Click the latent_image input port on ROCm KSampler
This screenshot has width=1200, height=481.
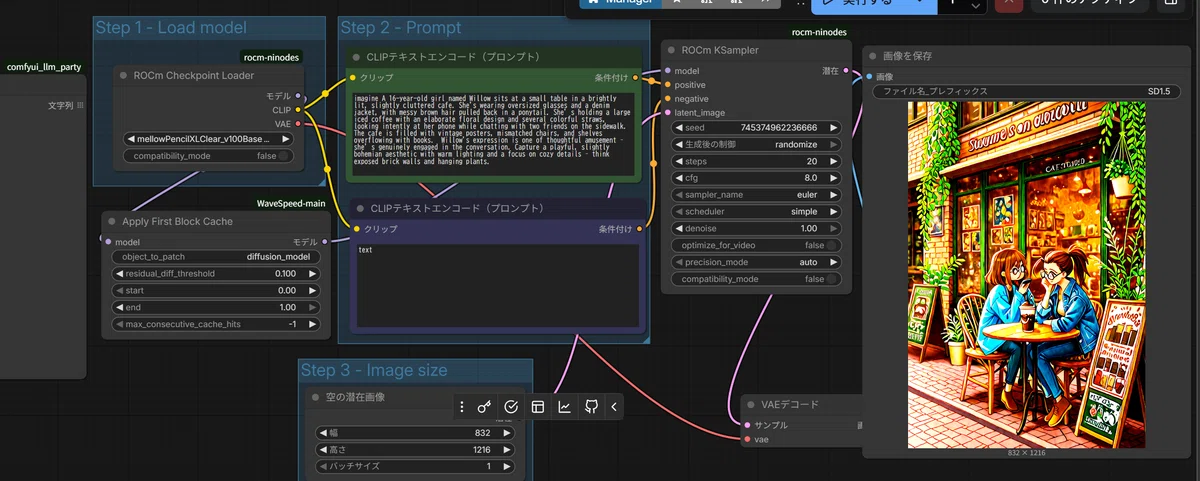(x=668, y=113)
